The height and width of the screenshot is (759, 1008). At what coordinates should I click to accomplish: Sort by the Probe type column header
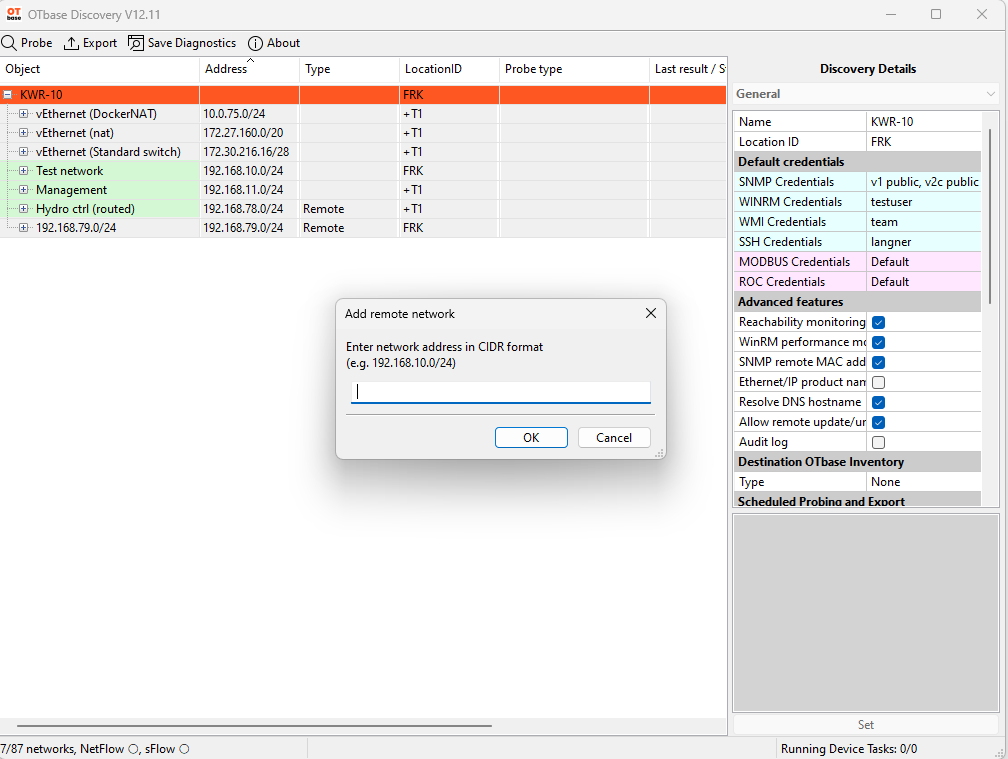[574, 69]
